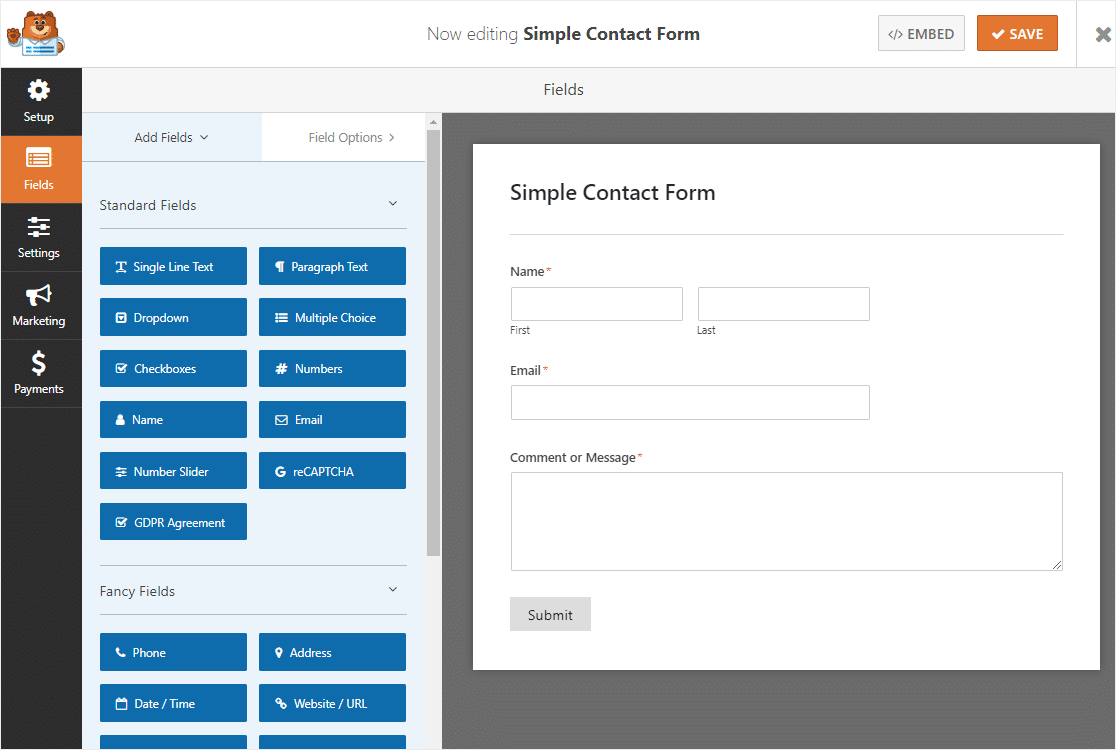Add a Dropdown field
Screen dimensions: 1116x750
tap(173, 317)
